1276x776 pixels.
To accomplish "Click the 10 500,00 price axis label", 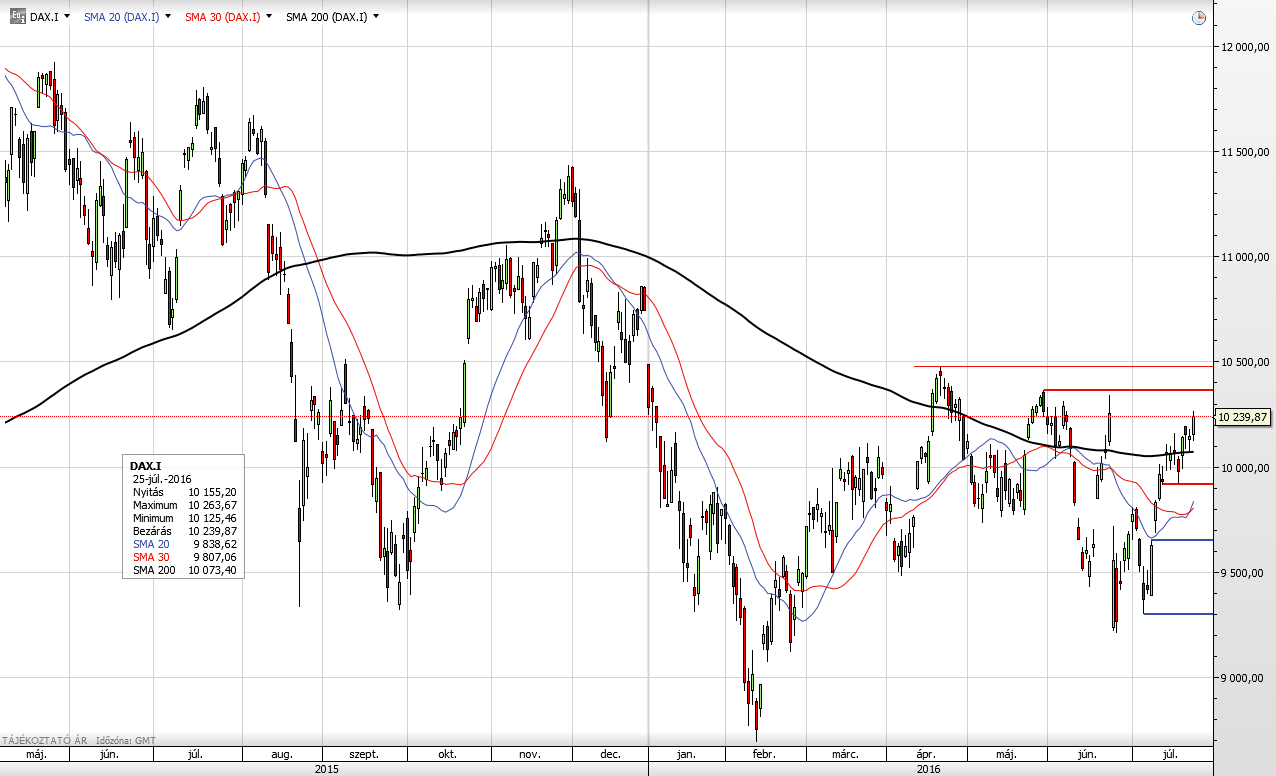I will (1244, 362).
